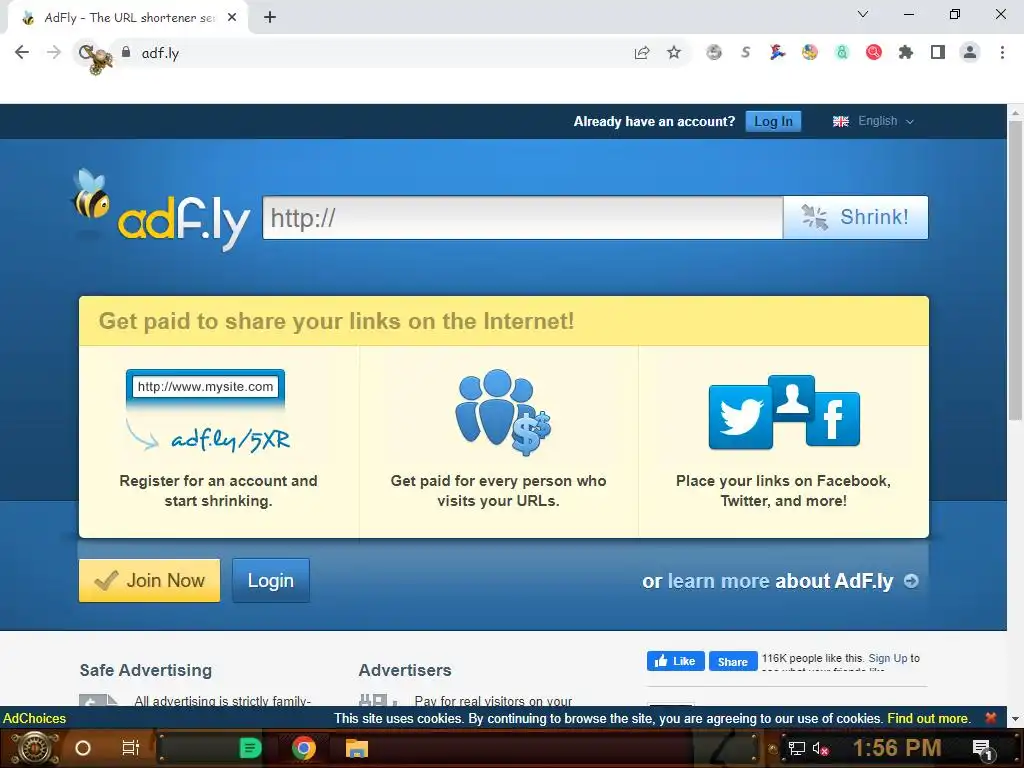Click the Twitter bird icon
The height and width of the screenshot is (768, 1024).
741,417
